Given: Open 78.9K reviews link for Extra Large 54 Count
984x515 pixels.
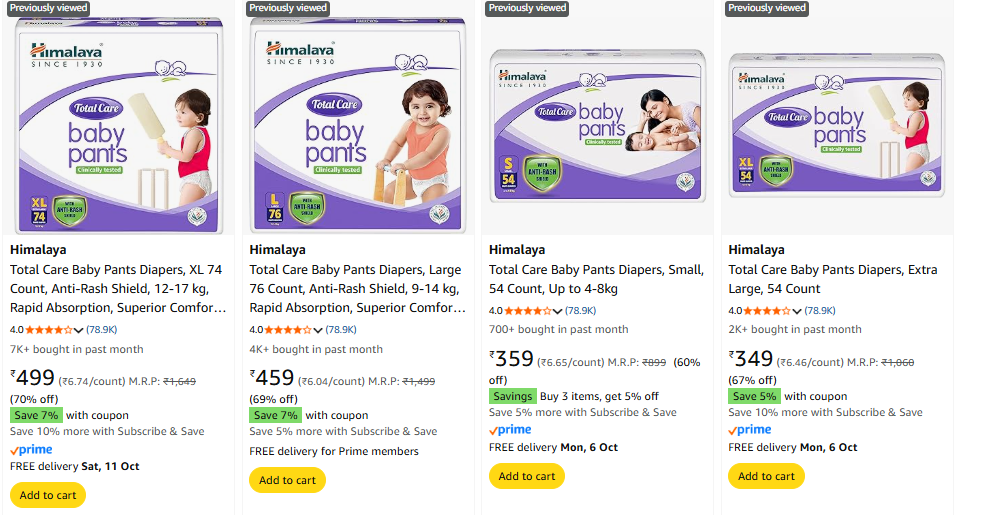Looking at the screenshot, I should [820, 311].
